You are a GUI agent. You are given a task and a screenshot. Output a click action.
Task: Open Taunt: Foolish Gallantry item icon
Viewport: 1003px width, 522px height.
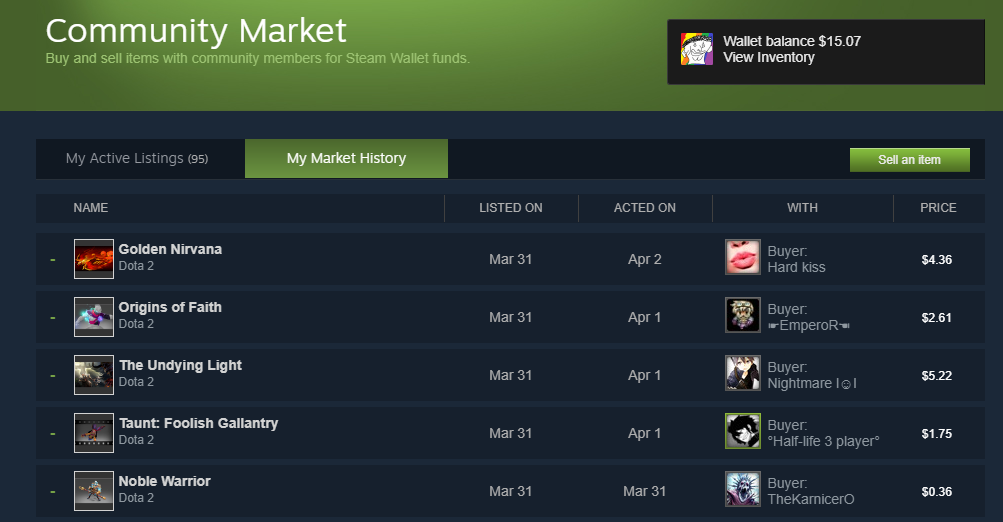click(94, 433)
